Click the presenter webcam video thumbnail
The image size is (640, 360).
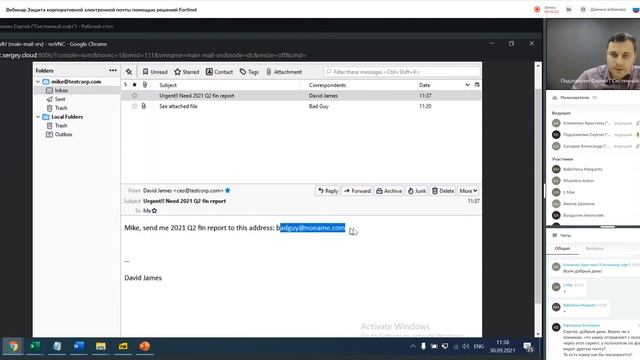(x=593, y=53)
